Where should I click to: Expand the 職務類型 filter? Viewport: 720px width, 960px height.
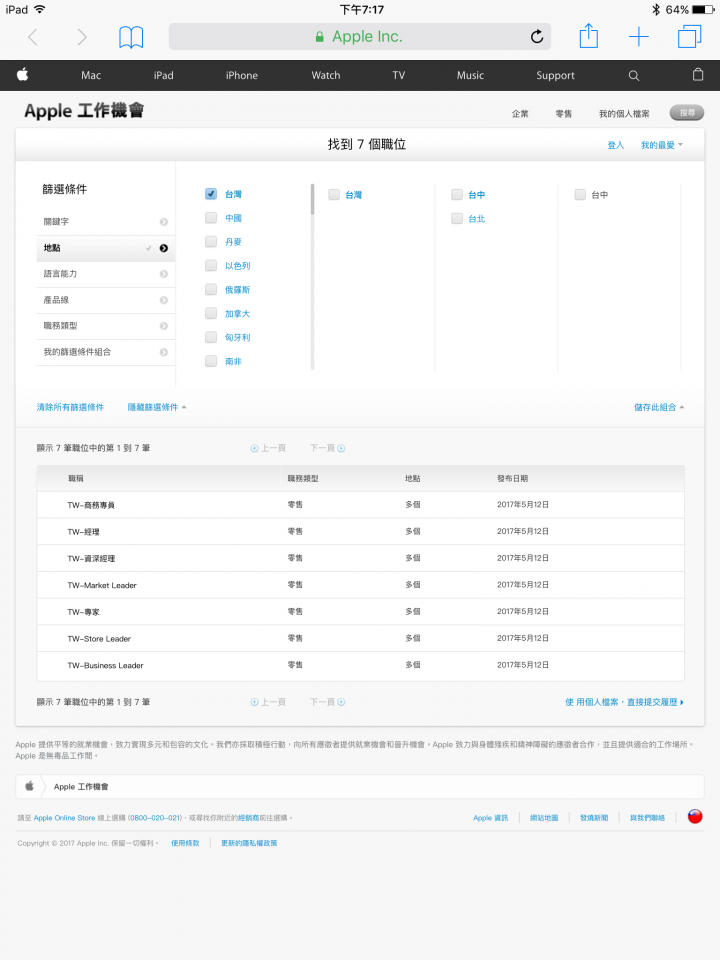pyautogui.click(x=106, y=326)
